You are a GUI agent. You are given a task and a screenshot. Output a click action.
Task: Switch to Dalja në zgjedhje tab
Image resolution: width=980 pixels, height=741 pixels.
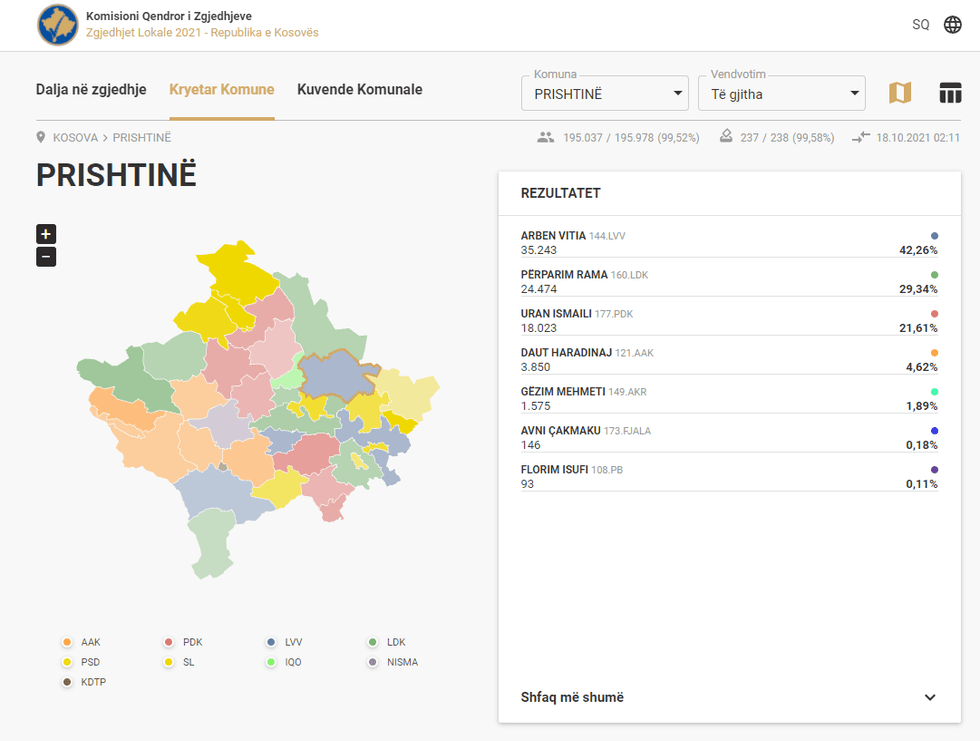(x=91, y=90)
